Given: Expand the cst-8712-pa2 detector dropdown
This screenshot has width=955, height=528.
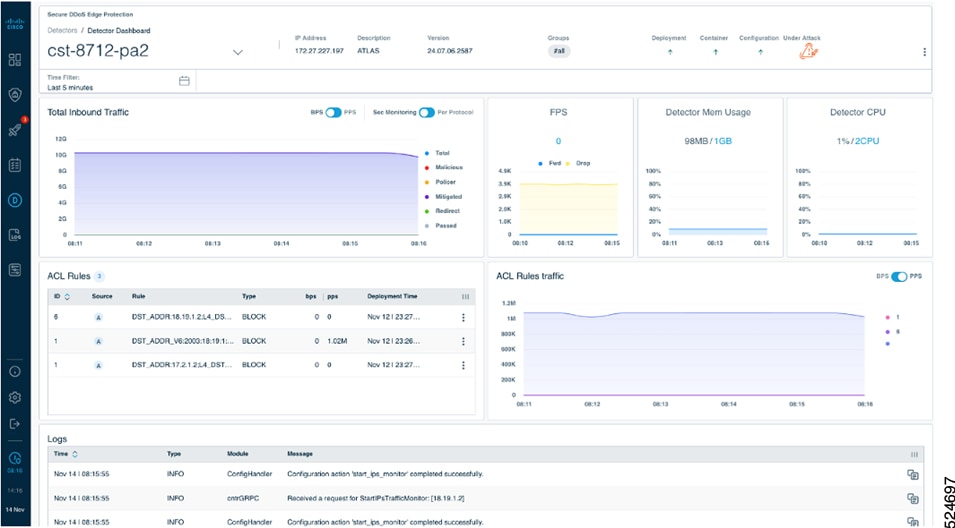Looking at the screenshot, I should tap(238, 52).
